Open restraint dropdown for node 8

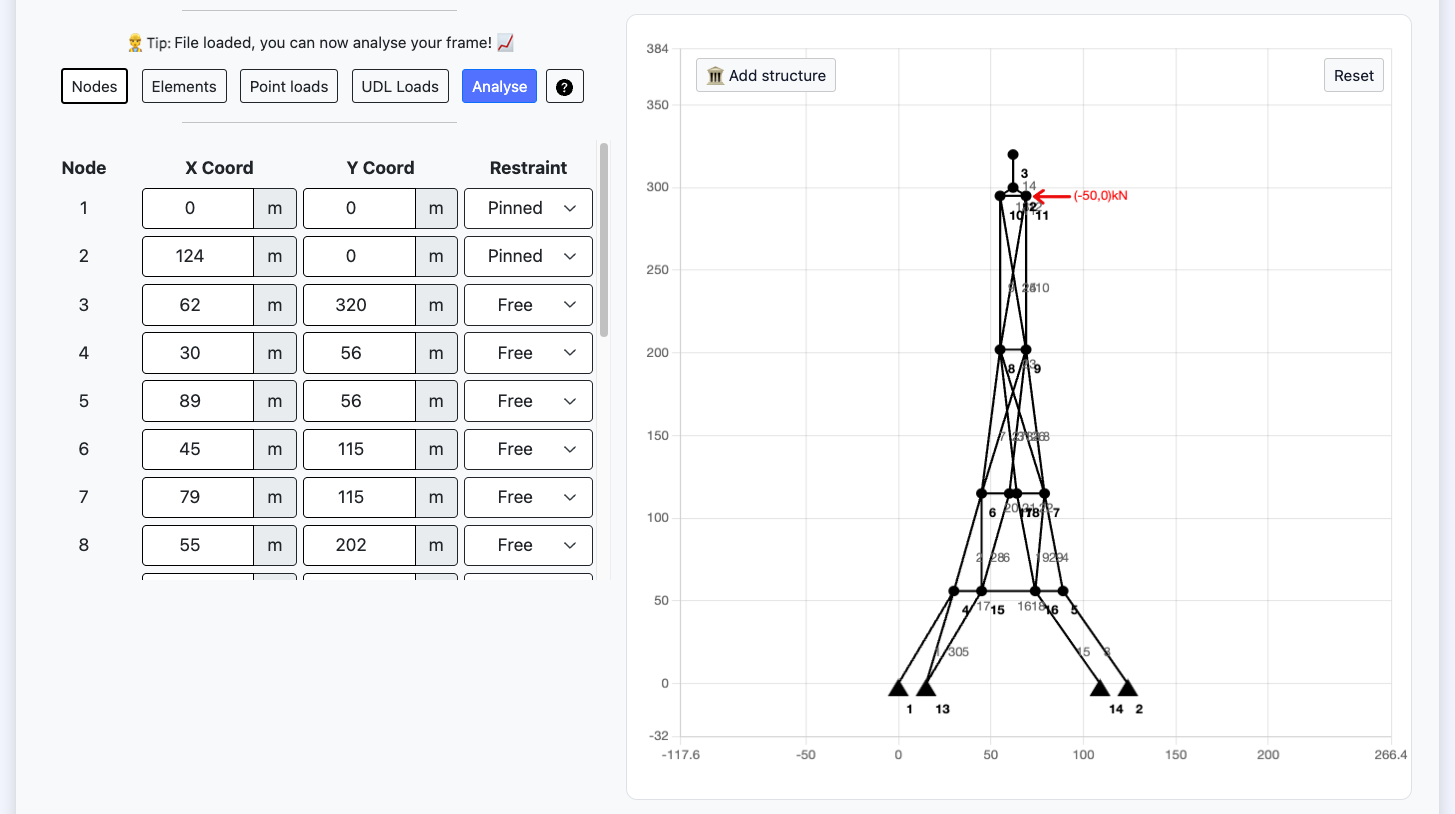click(528, 545)
